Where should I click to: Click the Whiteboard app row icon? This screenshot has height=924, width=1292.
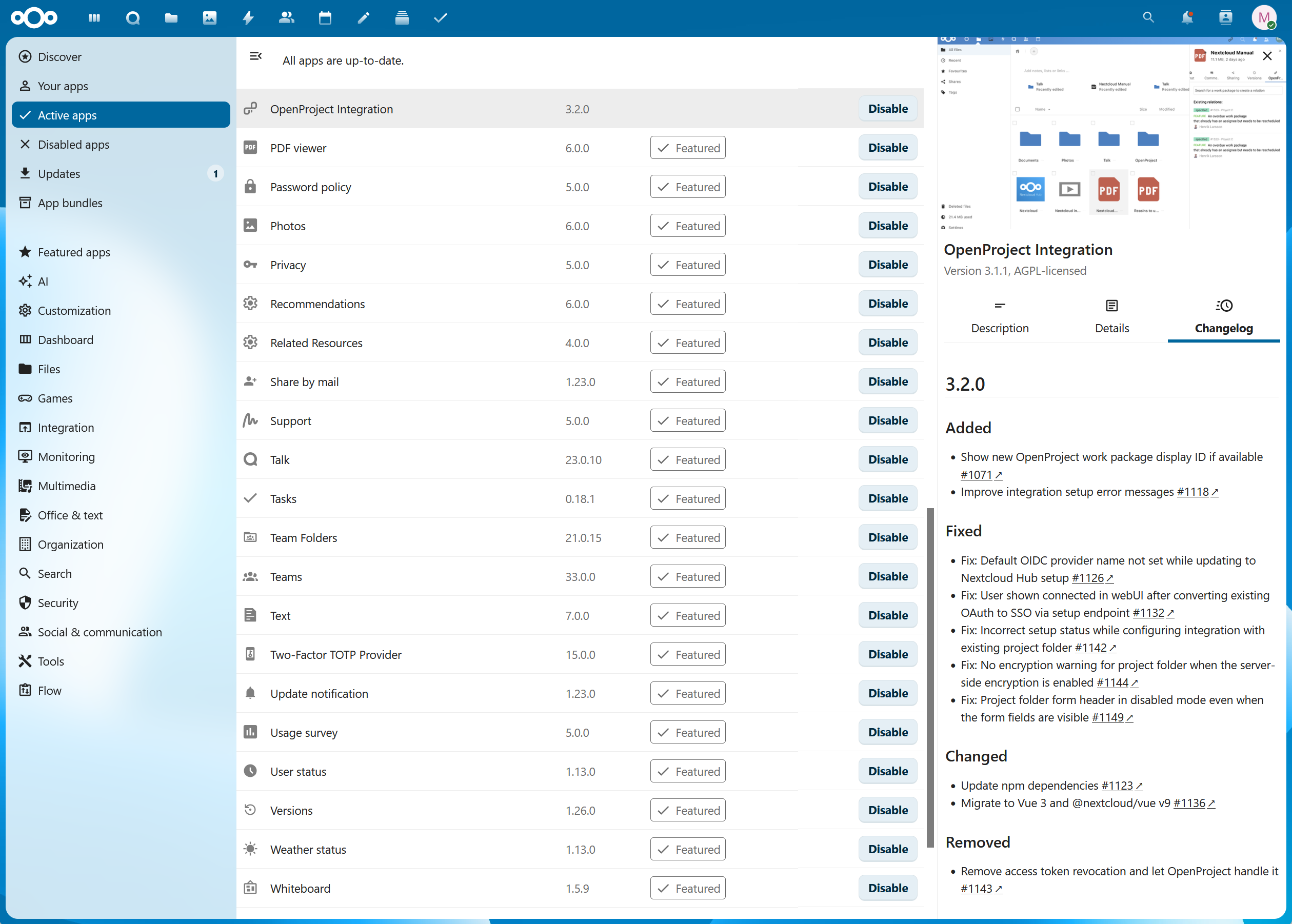[x=250, y=888]
